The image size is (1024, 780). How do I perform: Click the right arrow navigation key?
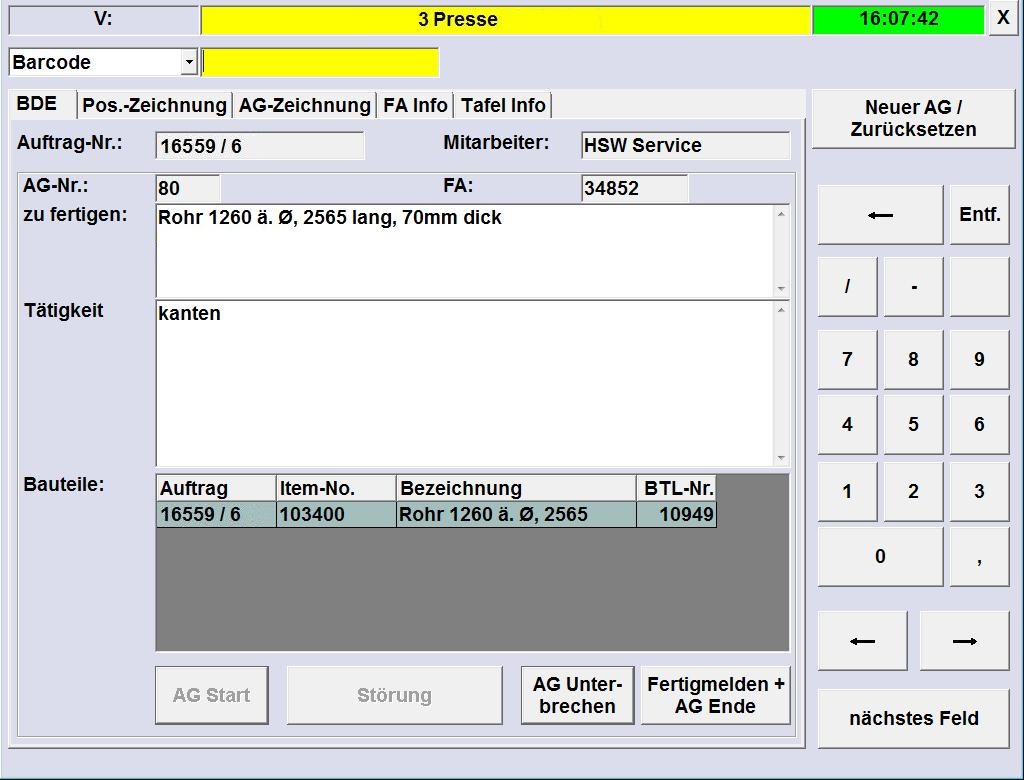point(962,640)
